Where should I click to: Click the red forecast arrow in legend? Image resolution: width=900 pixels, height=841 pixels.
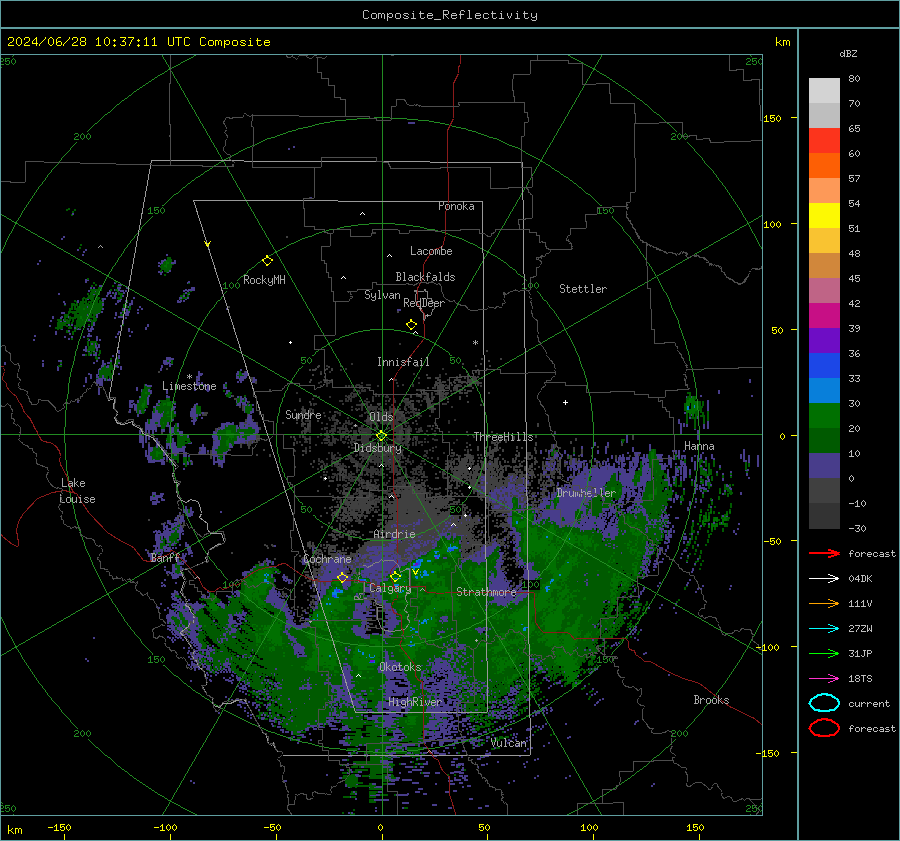point(824,553)
